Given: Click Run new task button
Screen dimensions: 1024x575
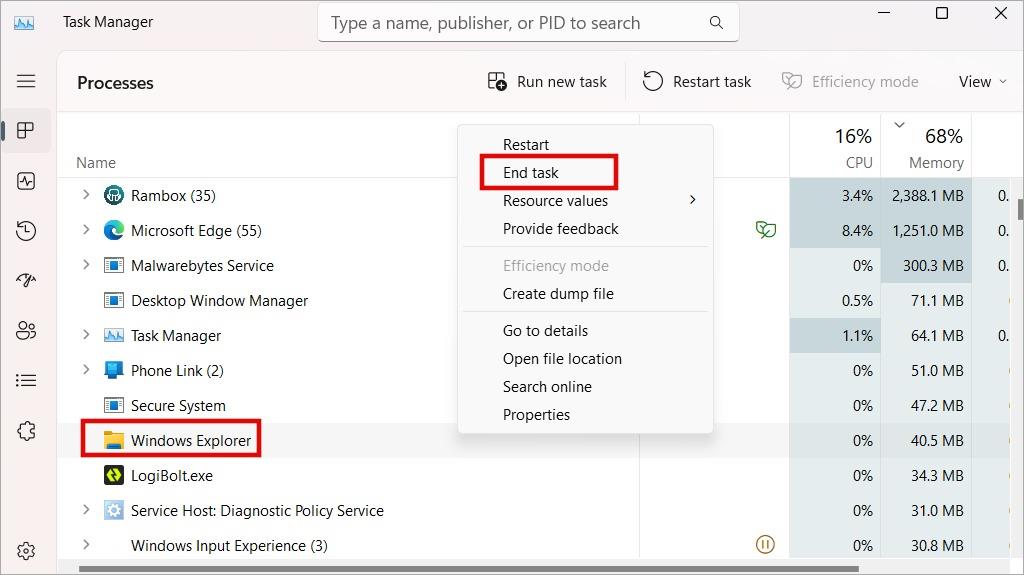Looking at the screenshot, I should click(x=547, y=82).
